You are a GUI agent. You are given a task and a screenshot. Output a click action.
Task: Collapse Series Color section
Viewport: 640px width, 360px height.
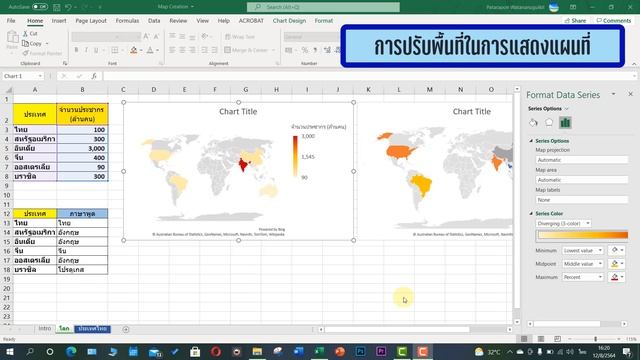point(531,213)
